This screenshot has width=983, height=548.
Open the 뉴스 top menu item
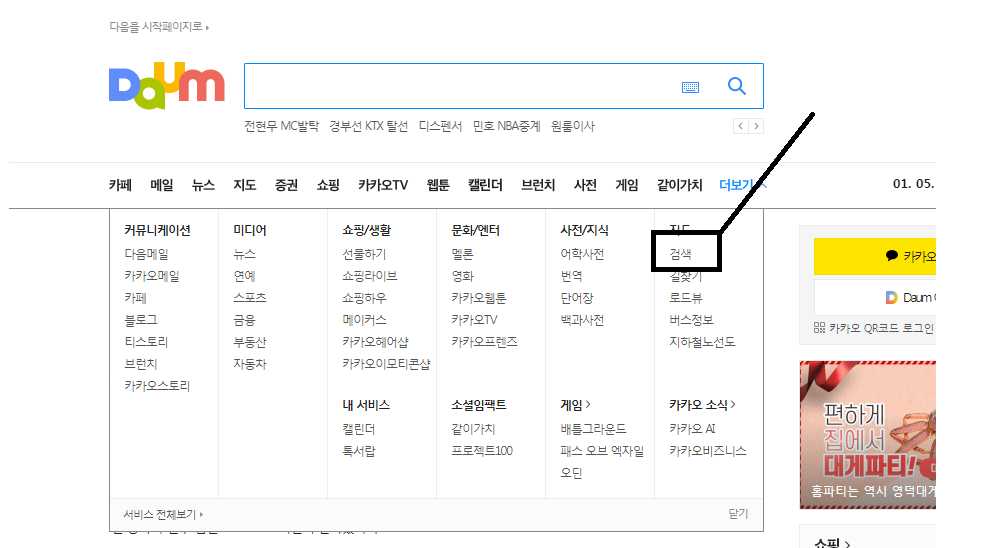(203, 185)
